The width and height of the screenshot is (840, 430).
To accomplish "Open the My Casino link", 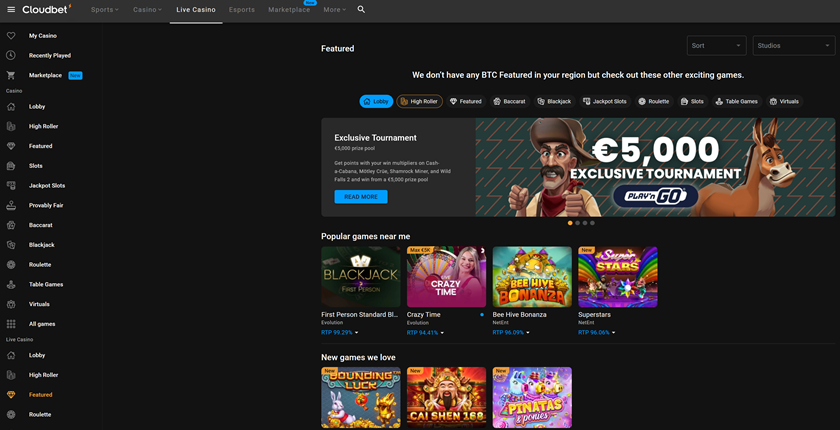I will coord(43,36).
